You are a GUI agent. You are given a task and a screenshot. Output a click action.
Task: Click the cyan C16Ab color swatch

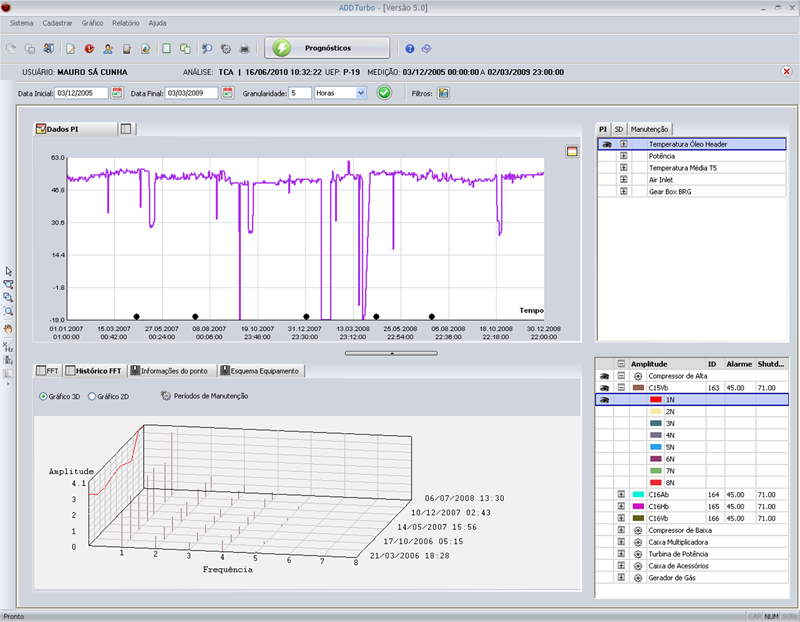tap(638, 494)
